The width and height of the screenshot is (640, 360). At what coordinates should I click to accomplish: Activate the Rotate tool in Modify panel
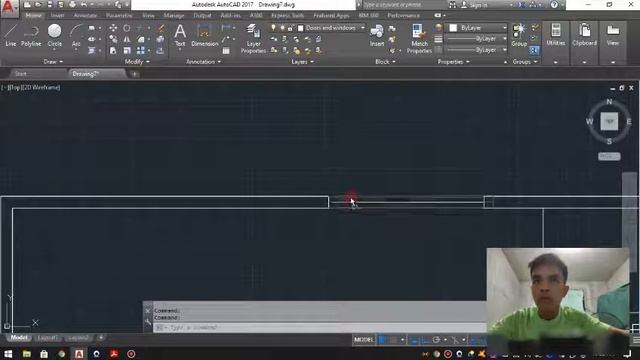[127, 28]
